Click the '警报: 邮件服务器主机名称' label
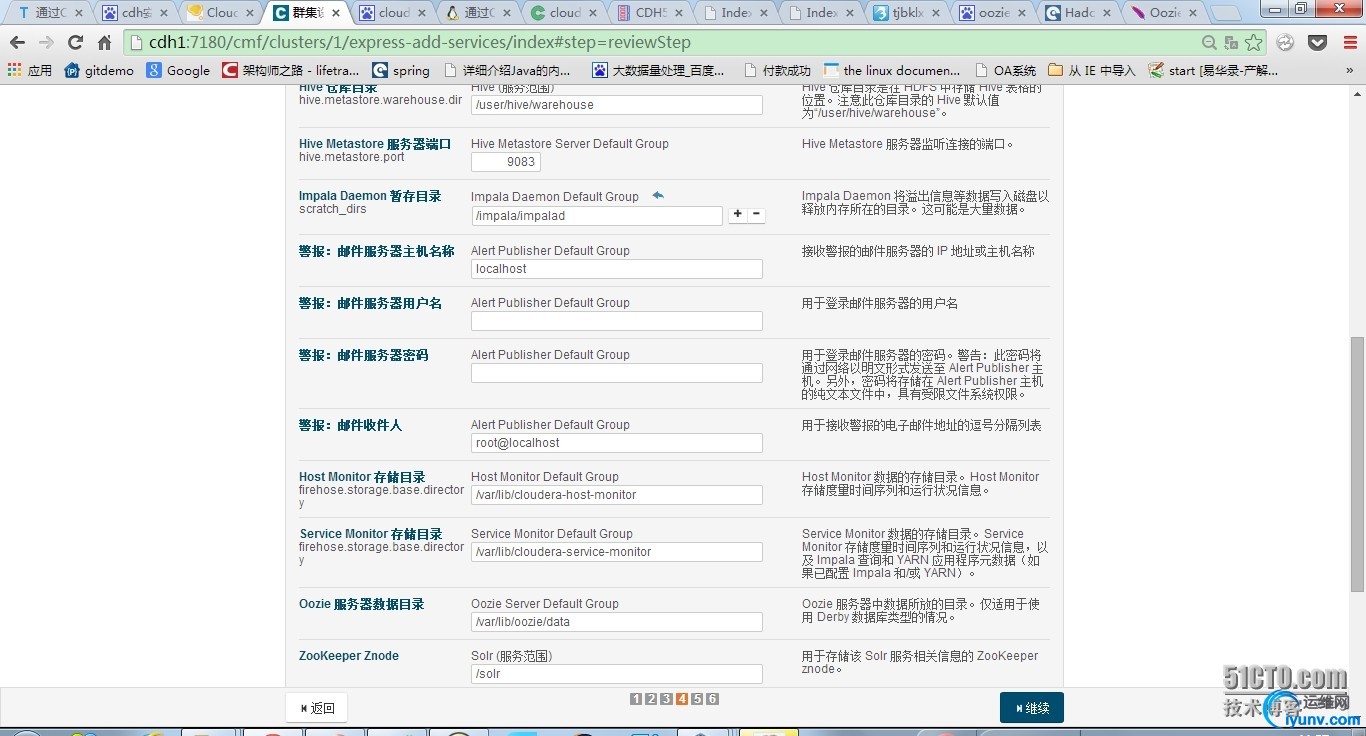The width and height of the screenshot is (1366, 736). [x=377, y=251]
